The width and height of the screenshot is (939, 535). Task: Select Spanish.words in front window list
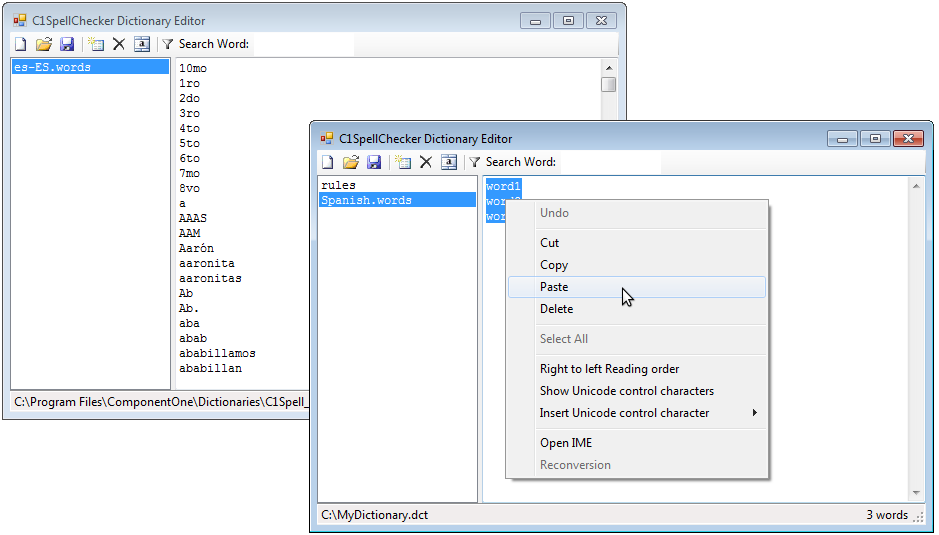pyautogui.click(x=398, y=200)
